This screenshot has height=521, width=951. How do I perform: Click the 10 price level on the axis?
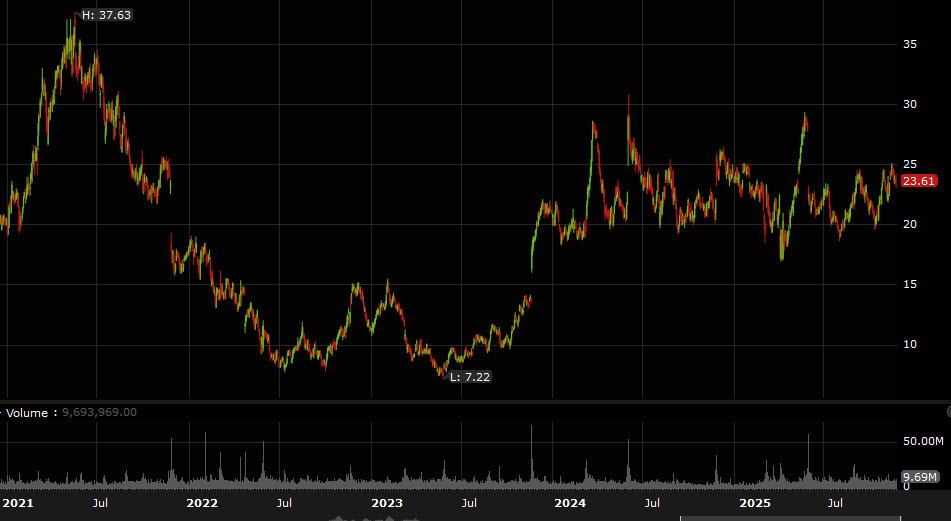coord(910,345)
